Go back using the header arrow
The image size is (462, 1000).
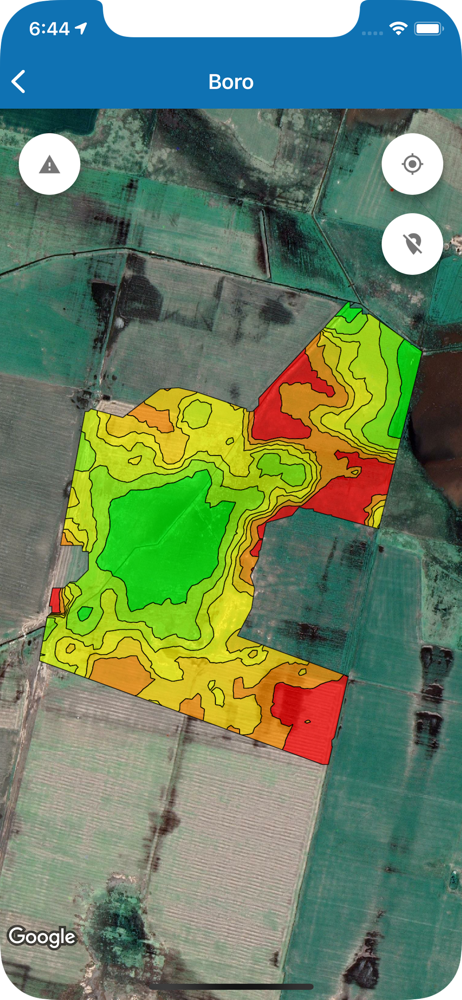pos(19,82)
